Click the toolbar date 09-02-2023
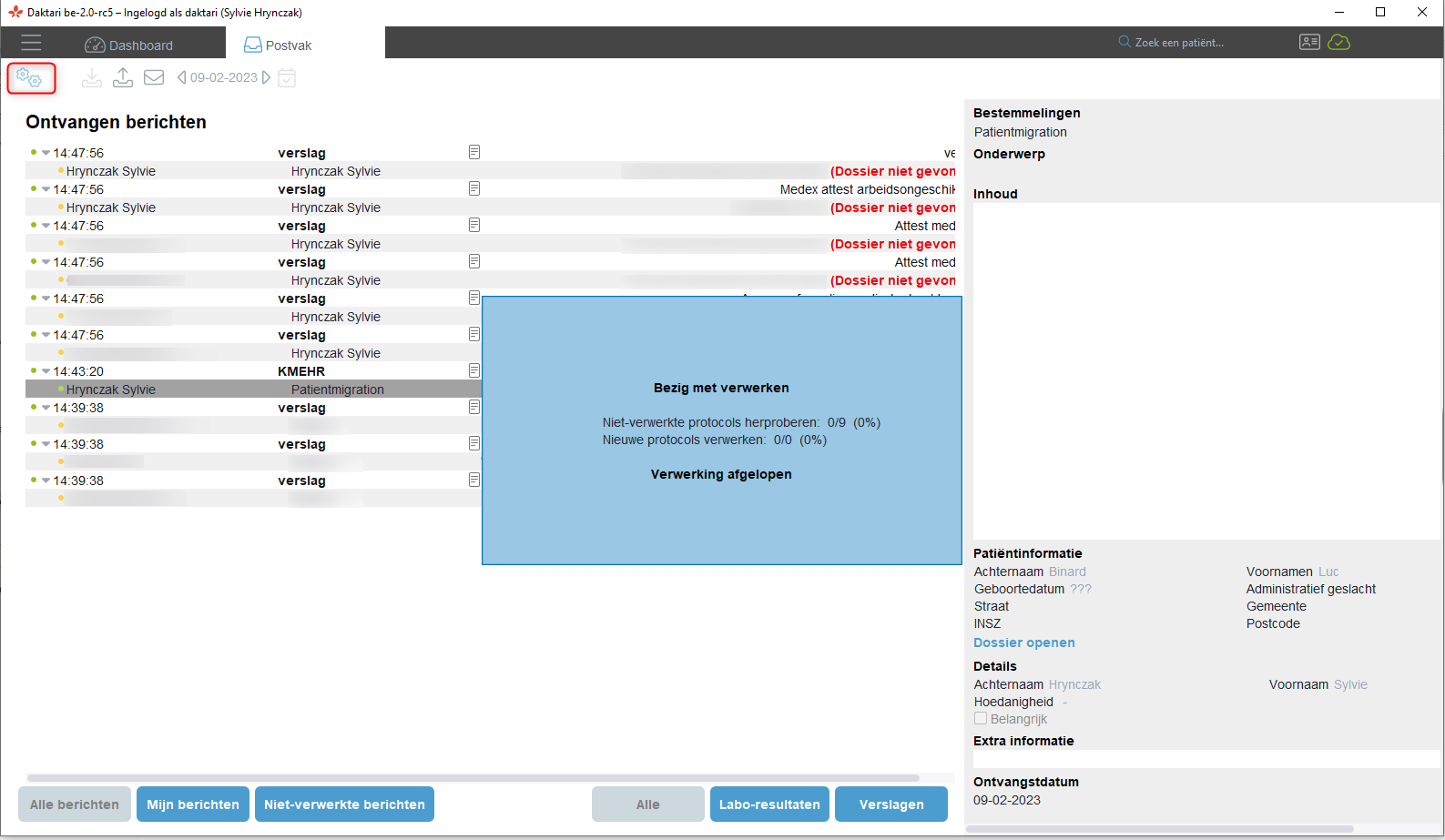Screen dimensions: 1445x840 click(224, 78)
